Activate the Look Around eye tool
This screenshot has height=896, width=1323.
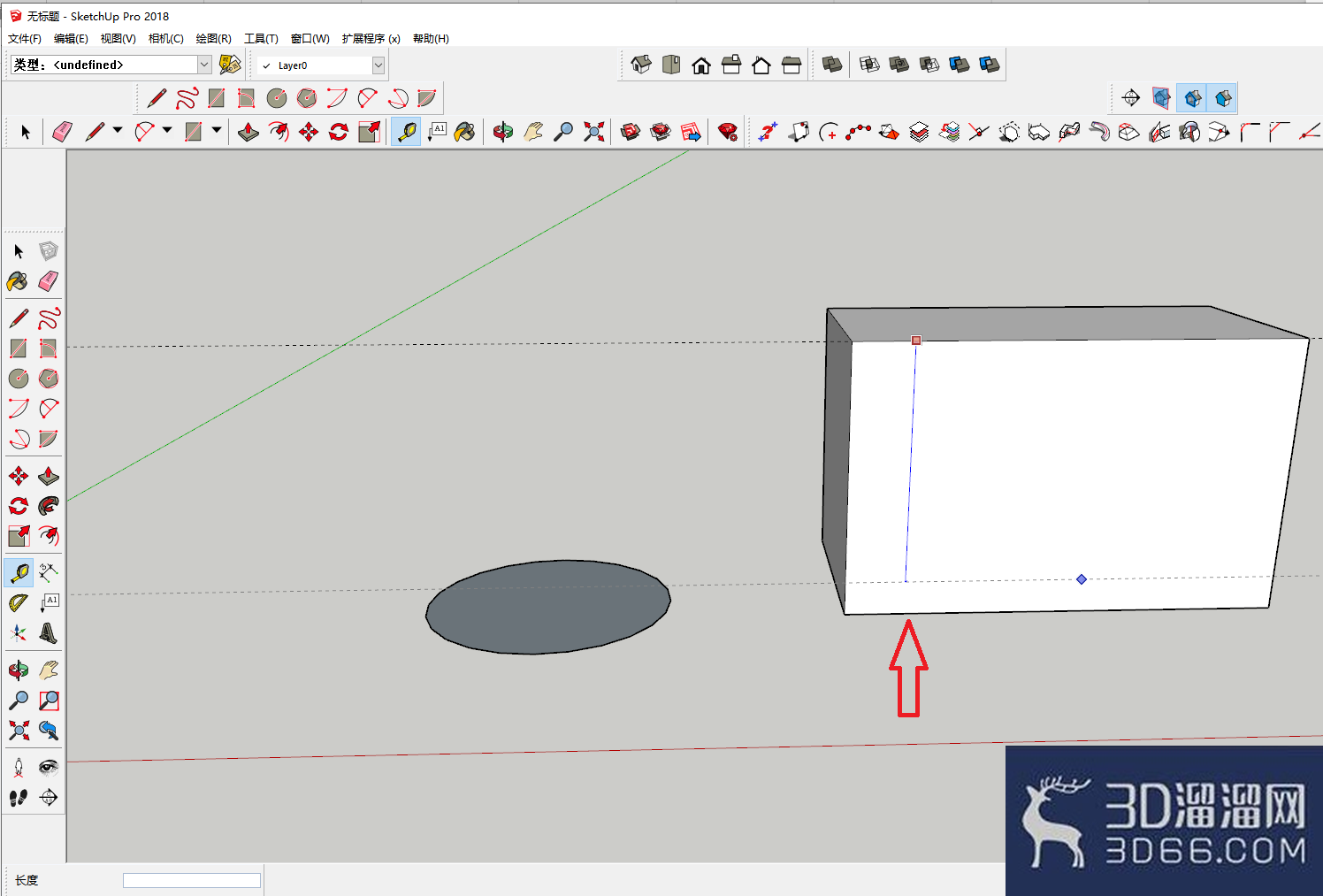49,768
